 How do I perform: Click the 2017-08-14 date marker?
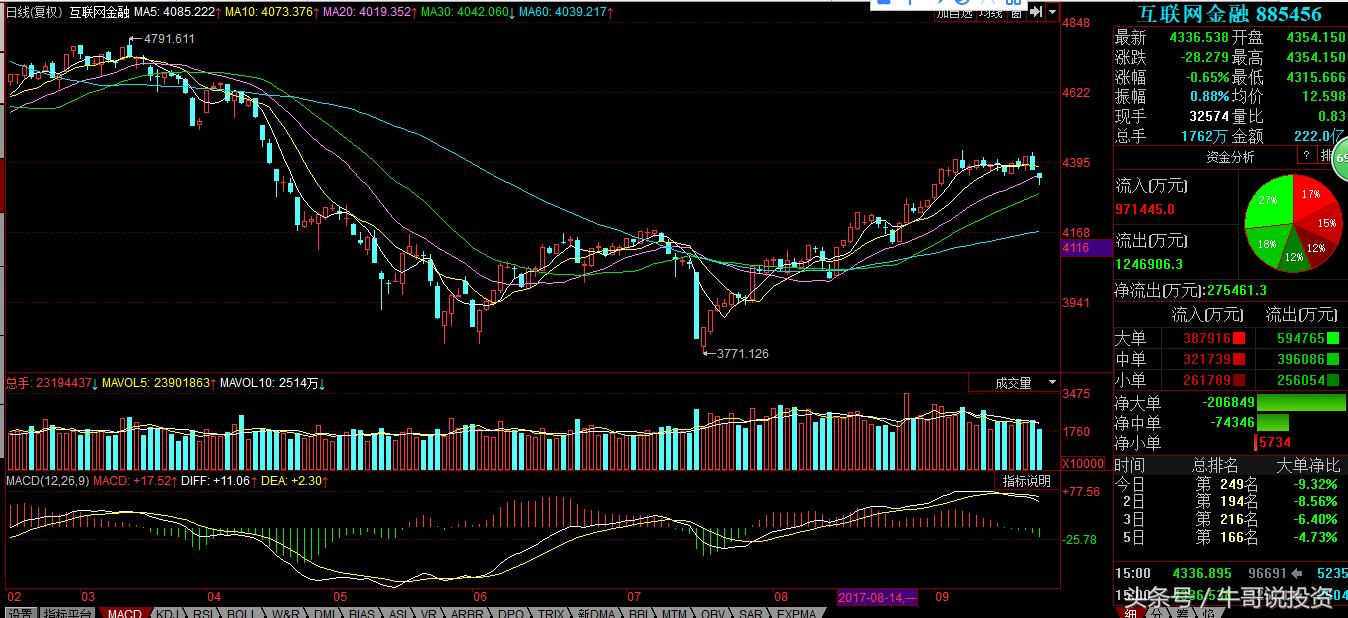(x=876, y=597)
